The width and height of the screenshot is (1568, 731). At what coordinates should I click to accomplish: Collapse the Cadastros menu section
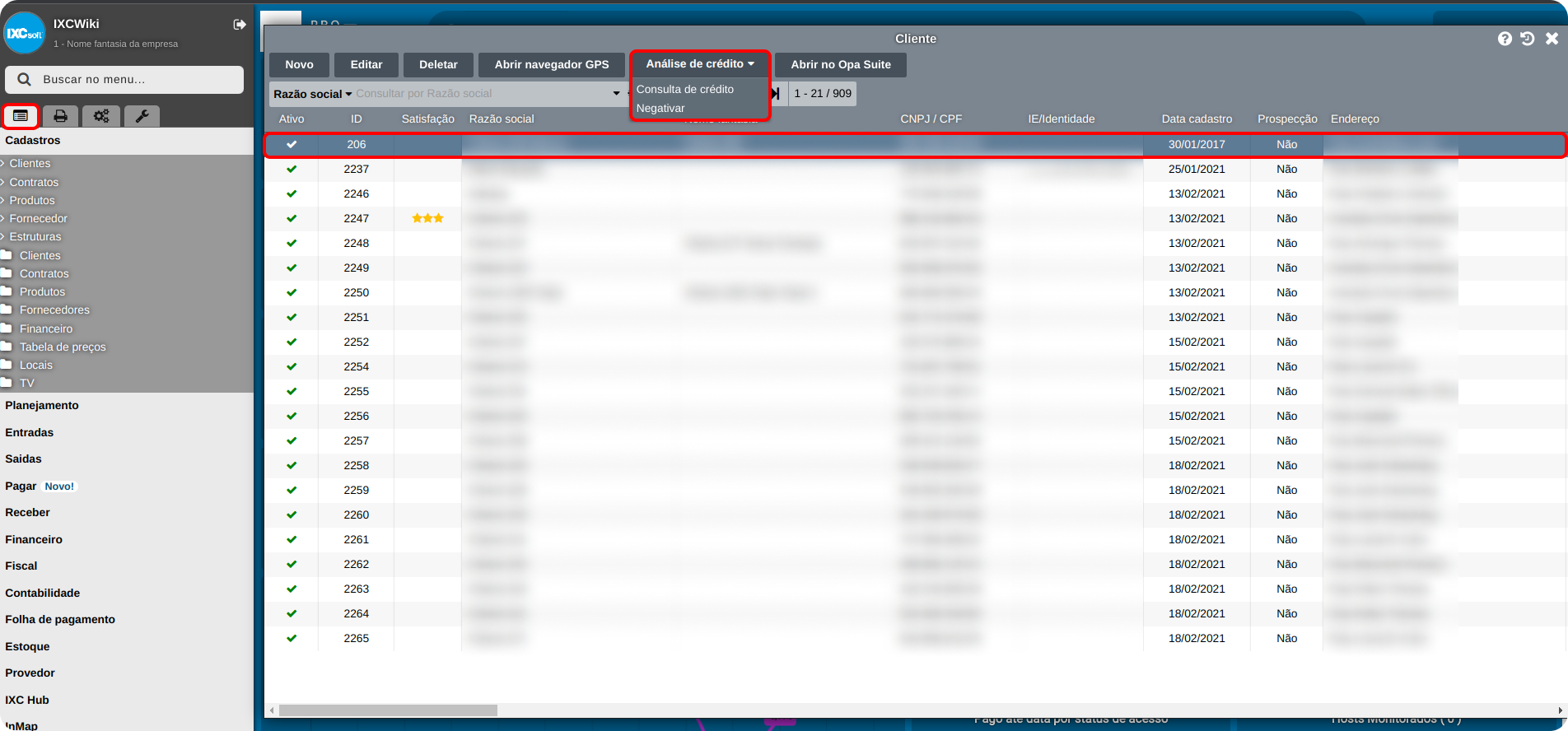[33, 141]
